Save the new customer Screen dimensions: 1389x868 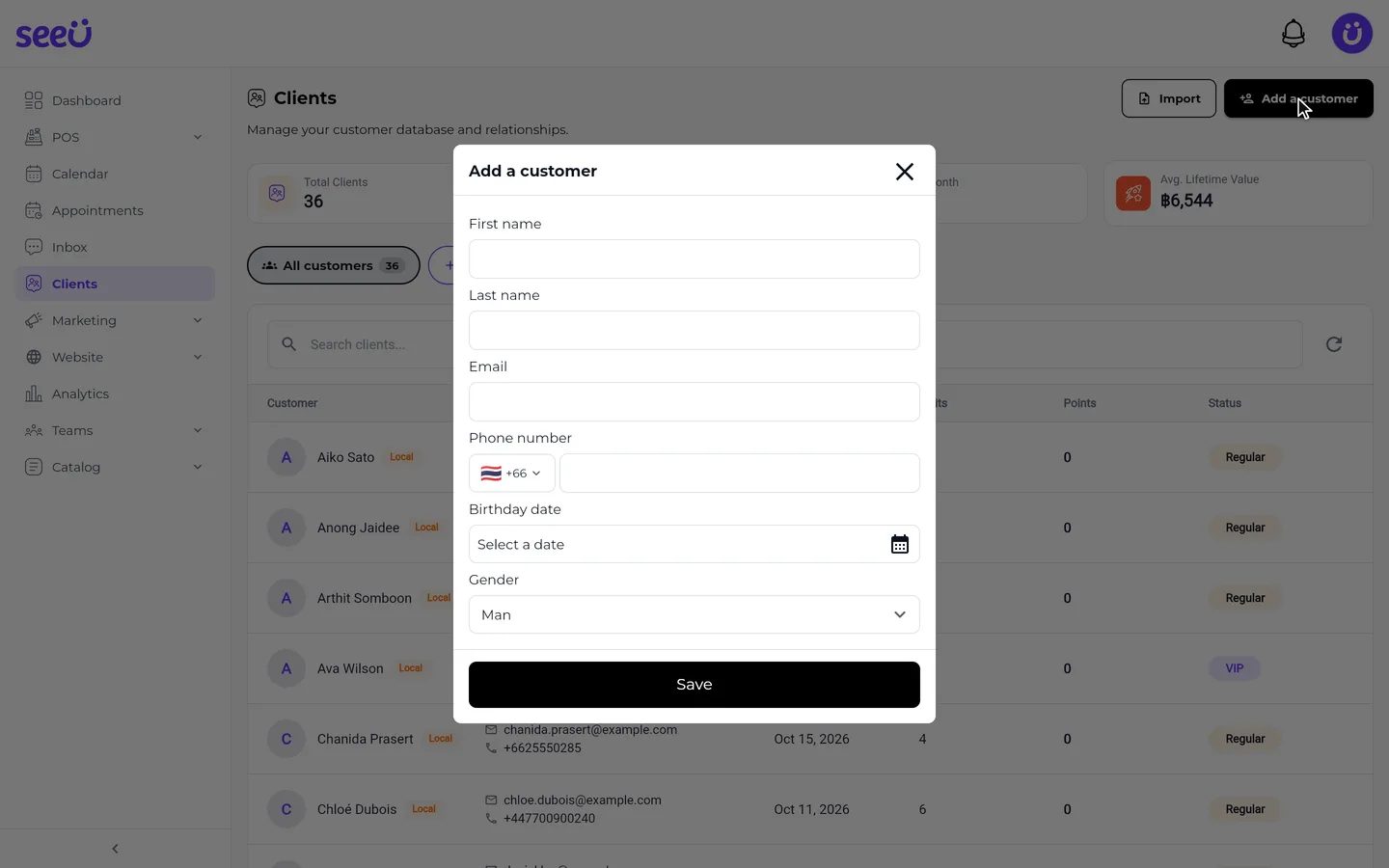694,685
